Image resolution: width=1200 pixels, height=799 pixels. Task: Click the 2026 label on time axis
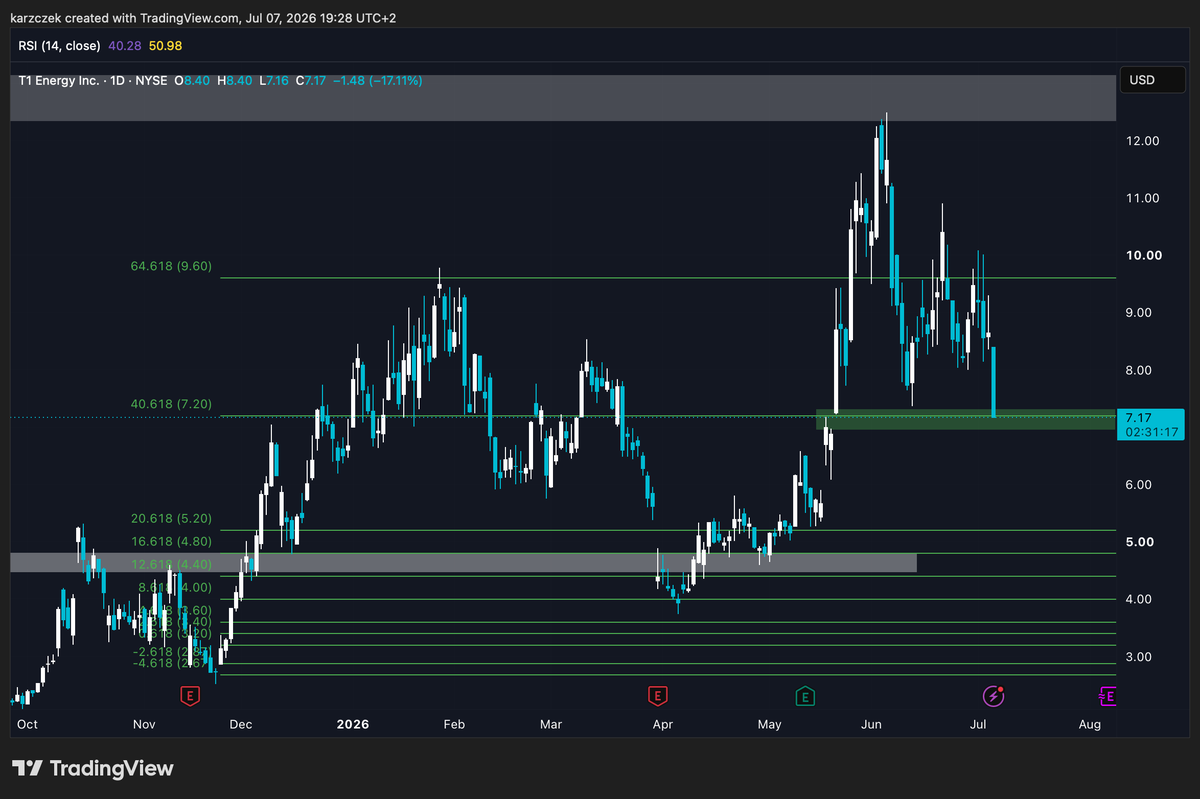[x=352, y=724]
